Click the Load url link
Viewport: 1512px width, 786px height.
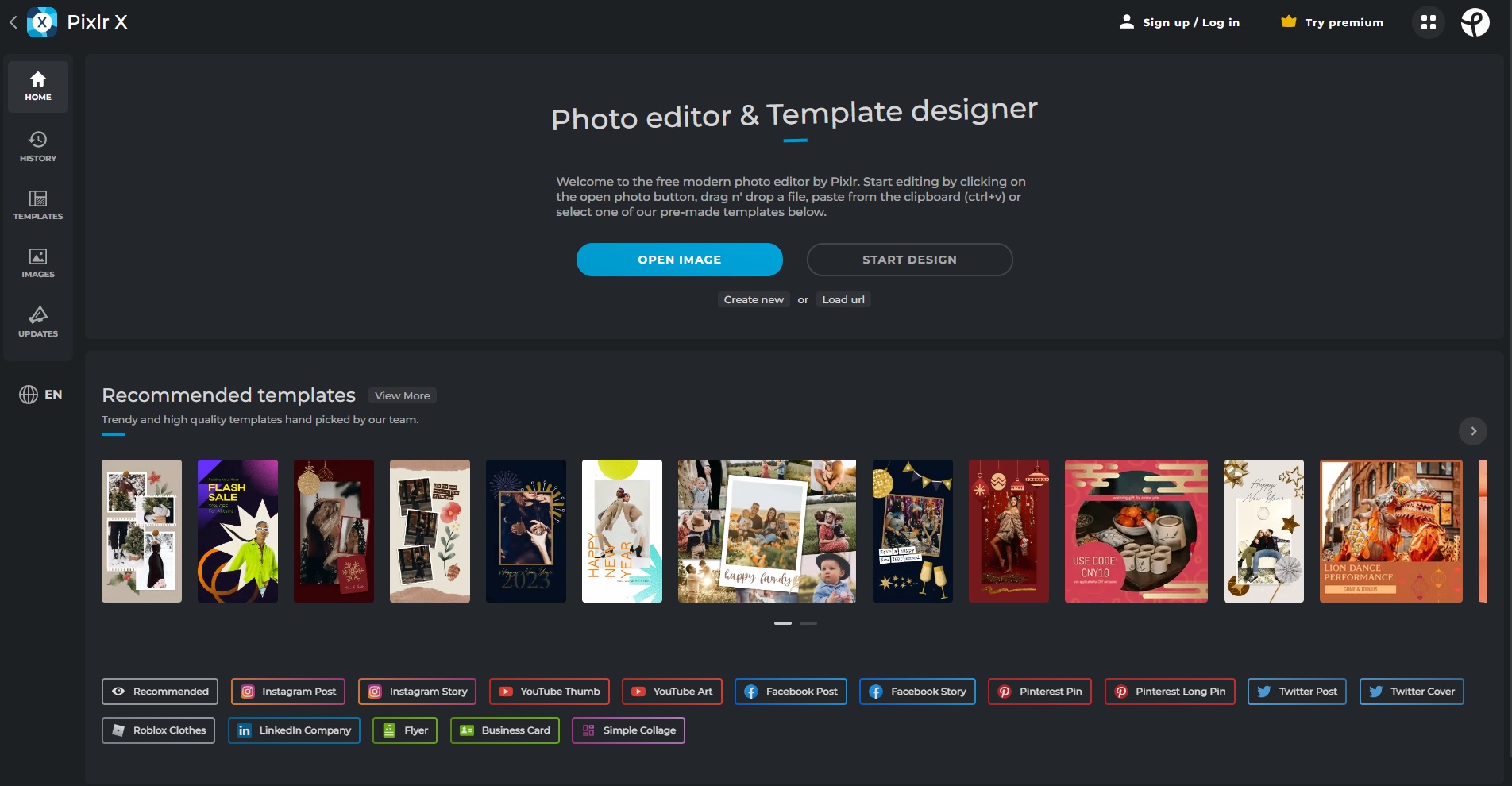tap(843, 299)
